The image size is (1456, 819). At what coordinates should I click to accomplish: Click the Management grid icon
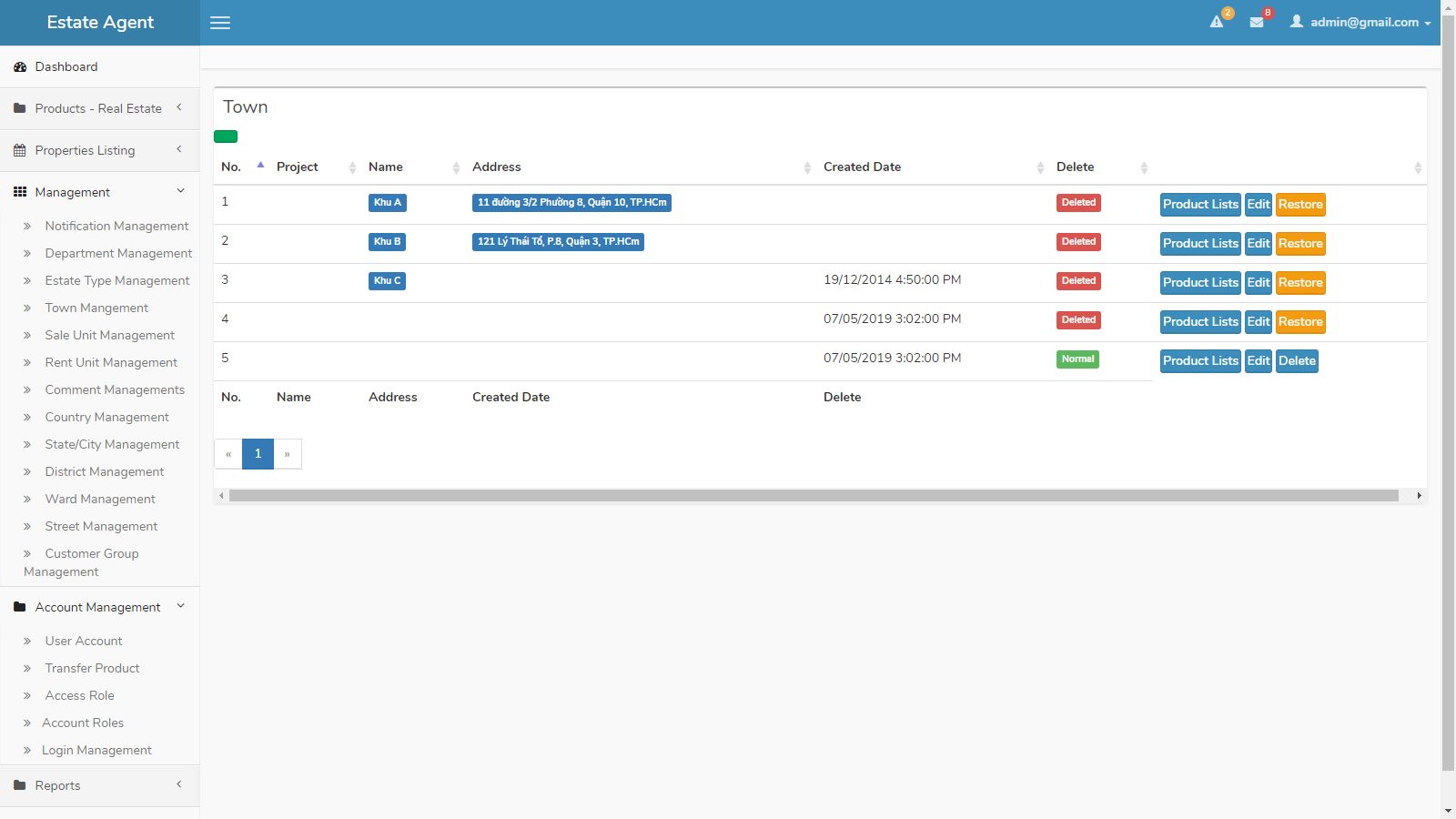click(x=20, y=192)
